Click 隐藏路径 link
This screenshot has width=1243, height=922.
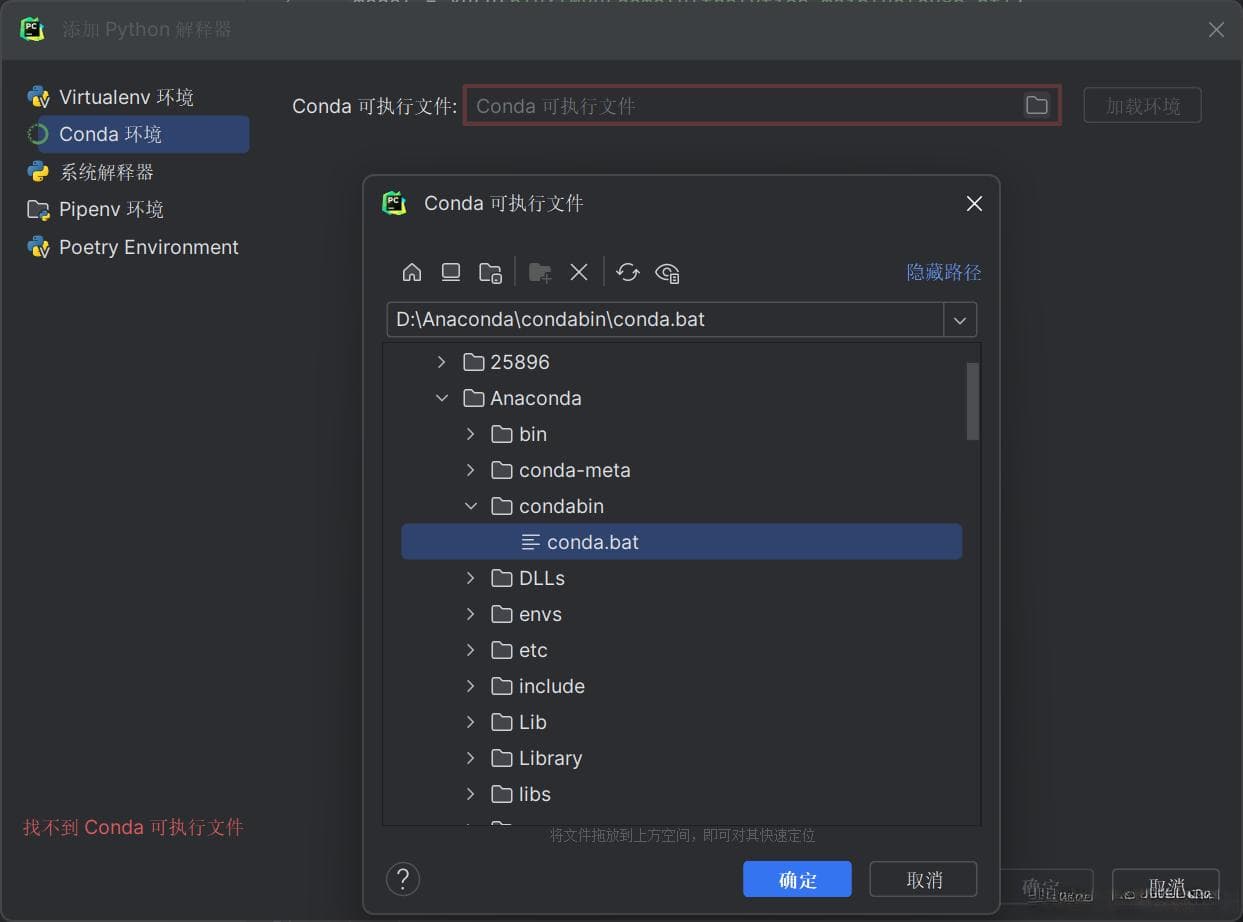pyautogui.click(x=943, y=272)
